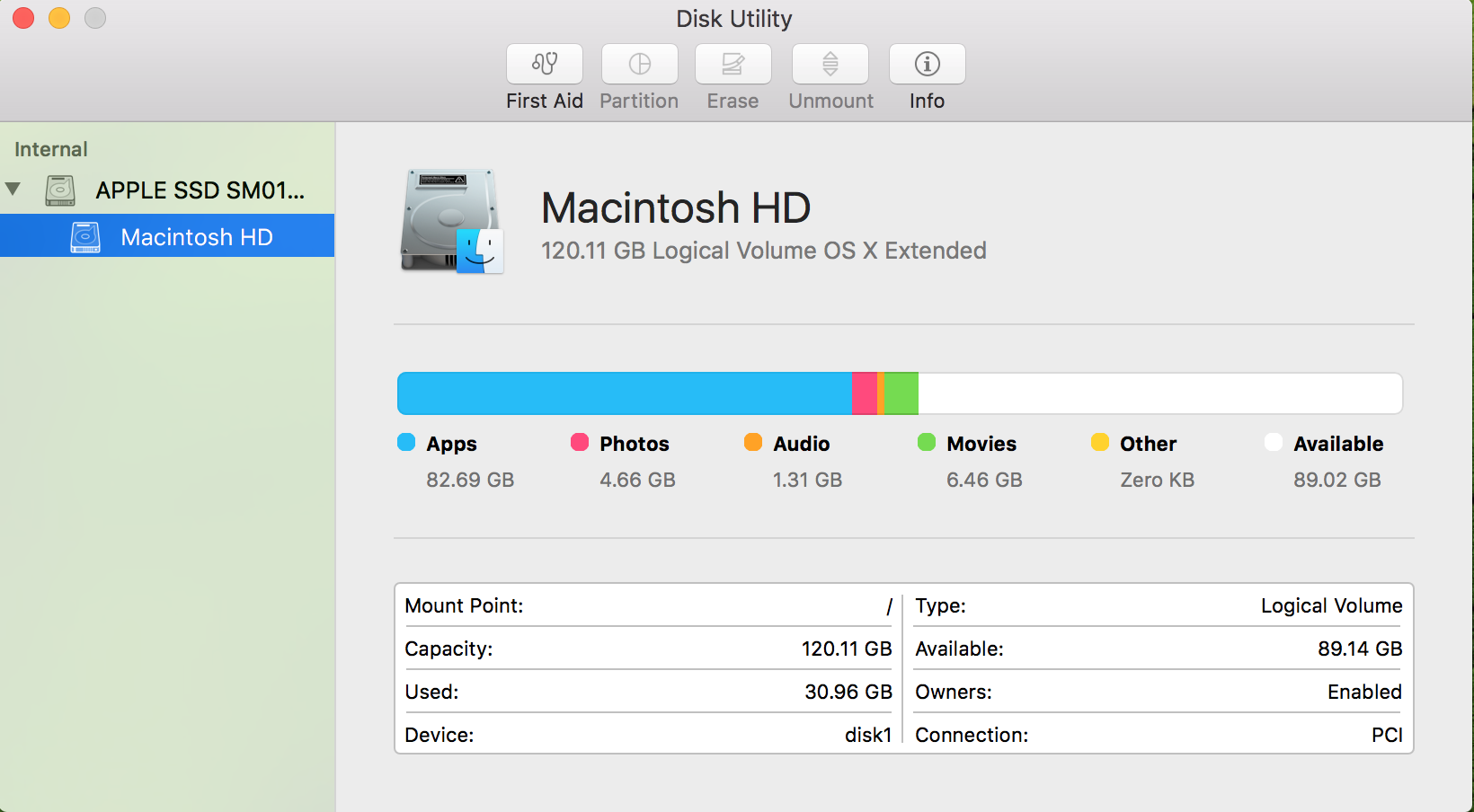
Task: Click the "6.46 GB" Movies size
Action: [984, 480]
